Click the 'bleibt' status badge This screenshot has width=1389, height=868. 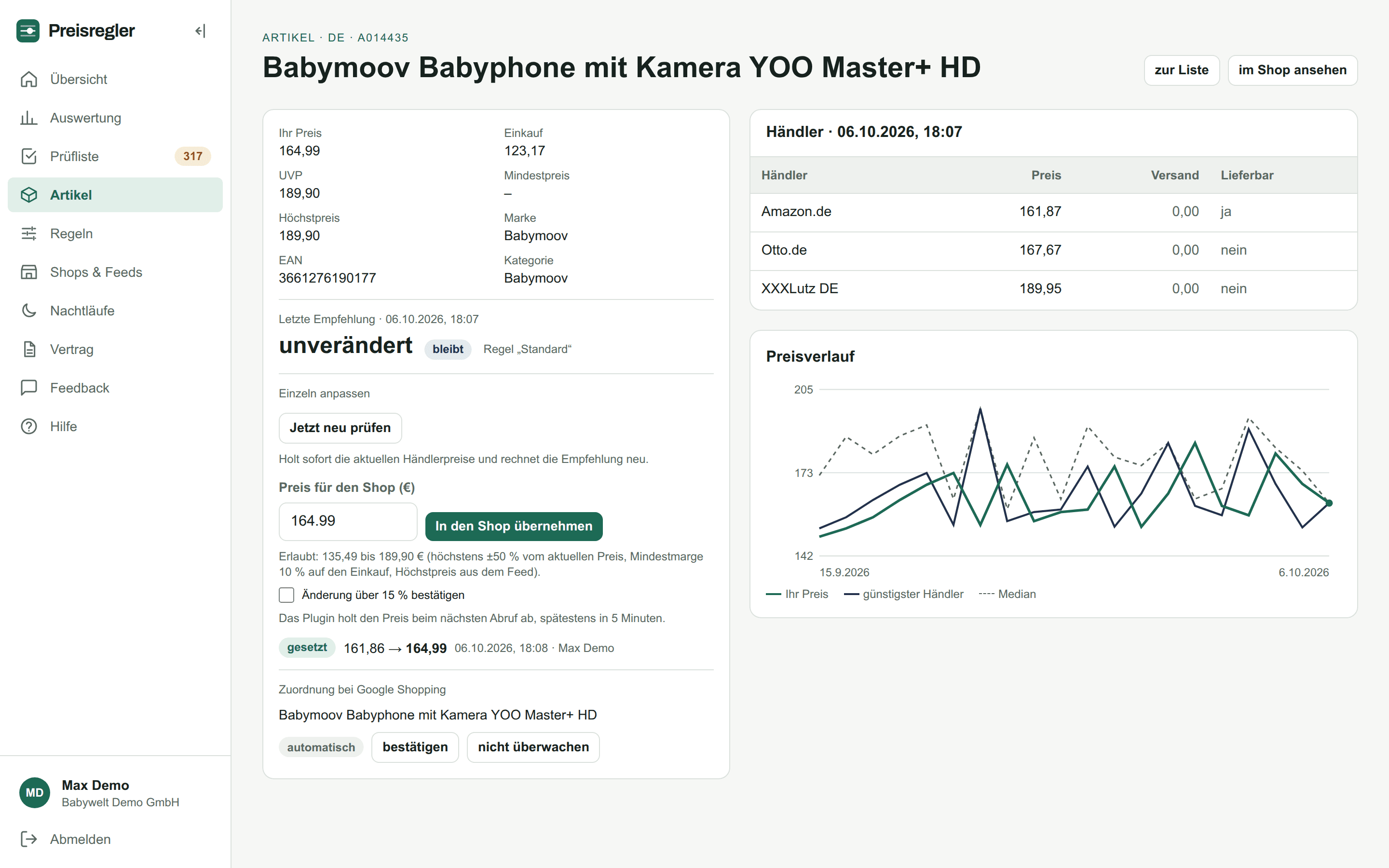[x=448, y=349]
